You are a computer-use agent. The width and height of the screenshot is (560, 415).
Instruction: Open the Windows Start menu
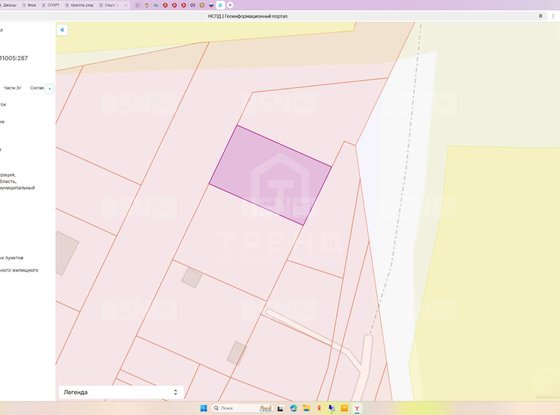[204, 408]
